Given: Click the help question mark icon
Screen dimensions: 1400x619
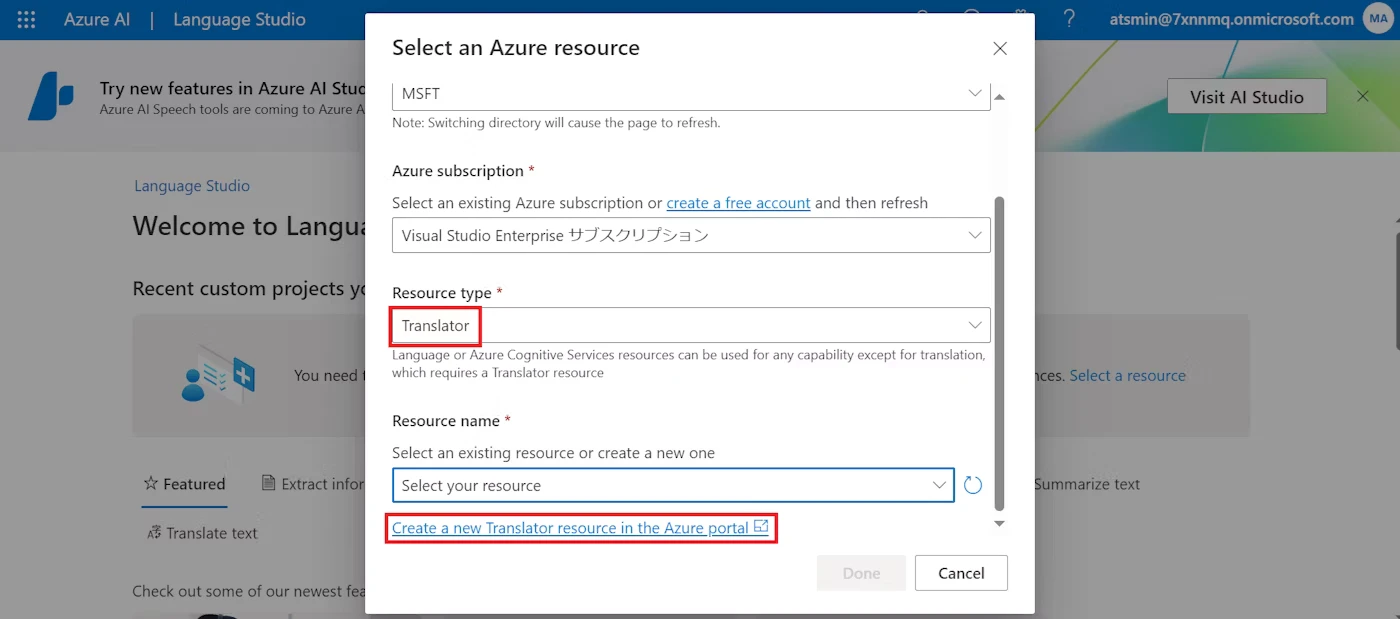Looking at the screenshot, I should point(1069,19).
